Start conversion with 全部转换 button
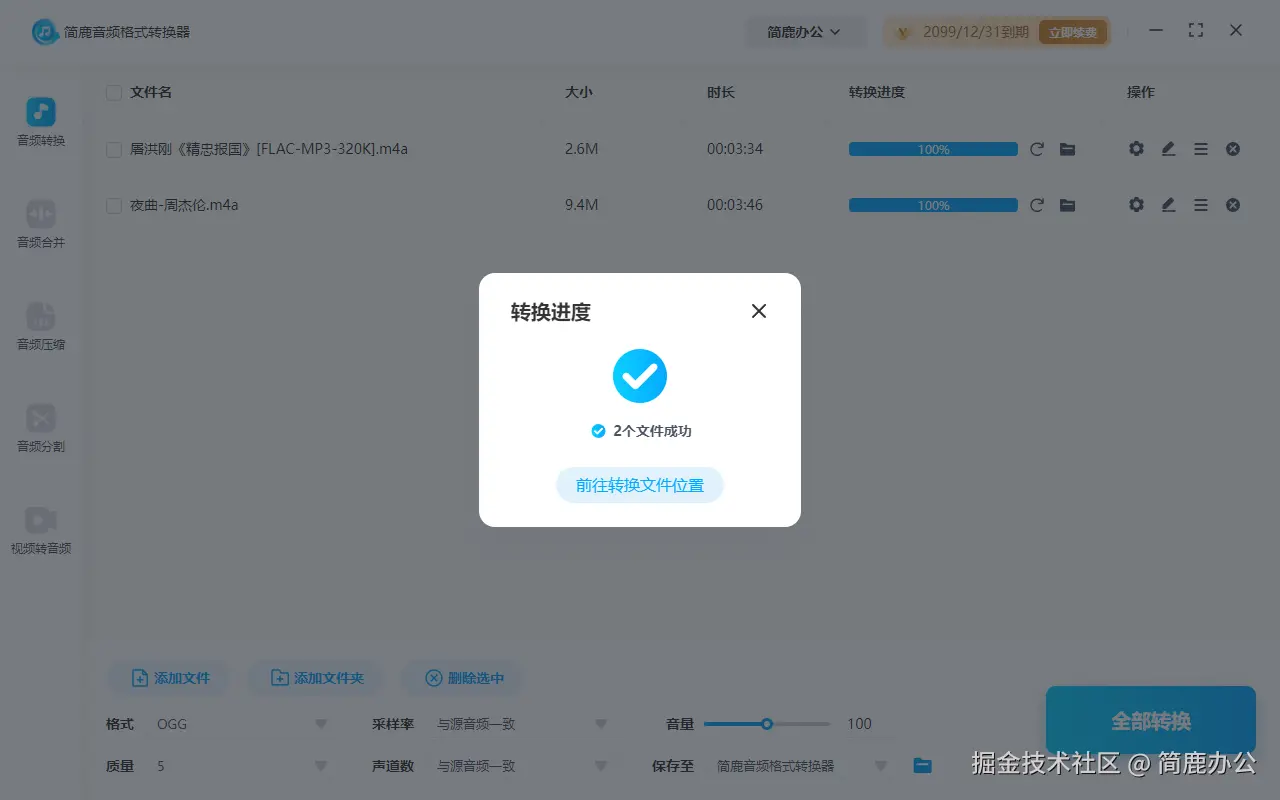 coord(1150,721)
